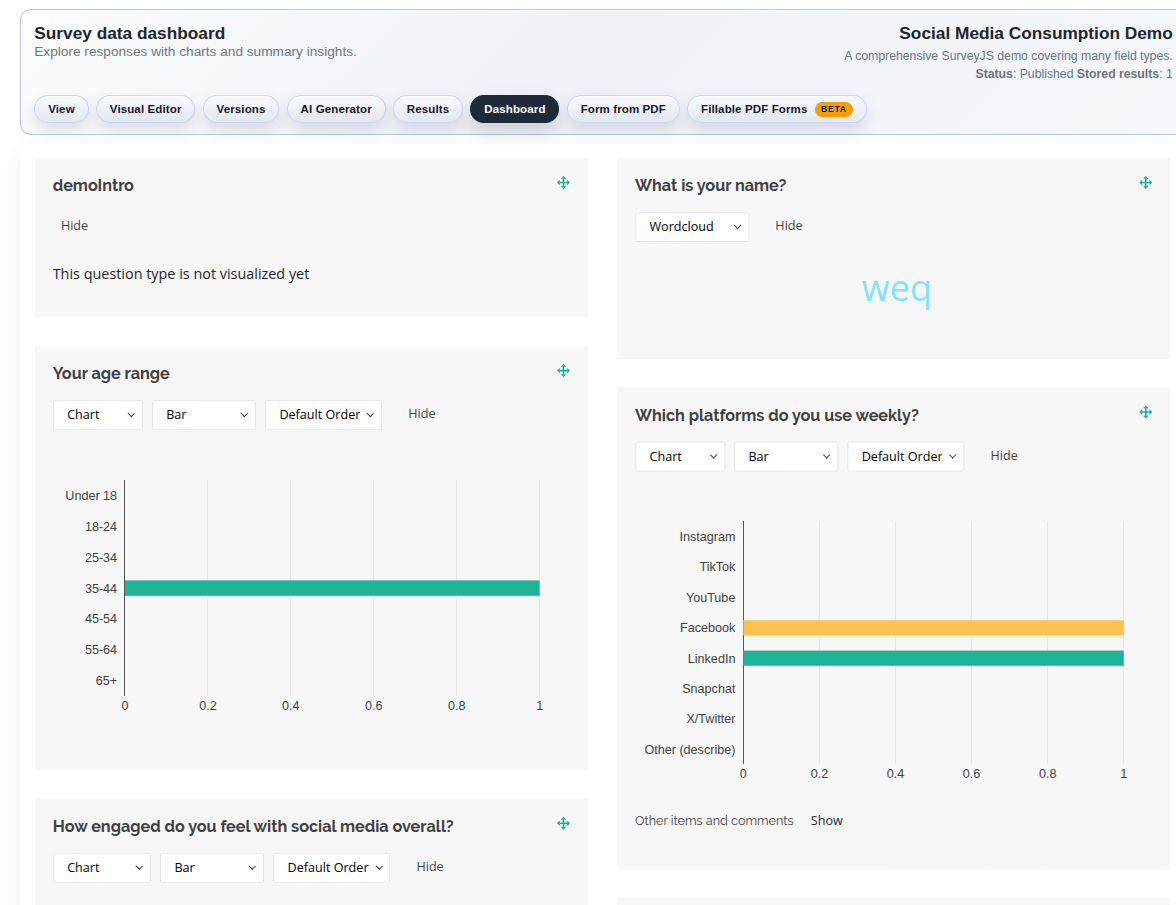Open the Default Order dropdown for platforms chart
1176x905 pixels.
point(905,456)
